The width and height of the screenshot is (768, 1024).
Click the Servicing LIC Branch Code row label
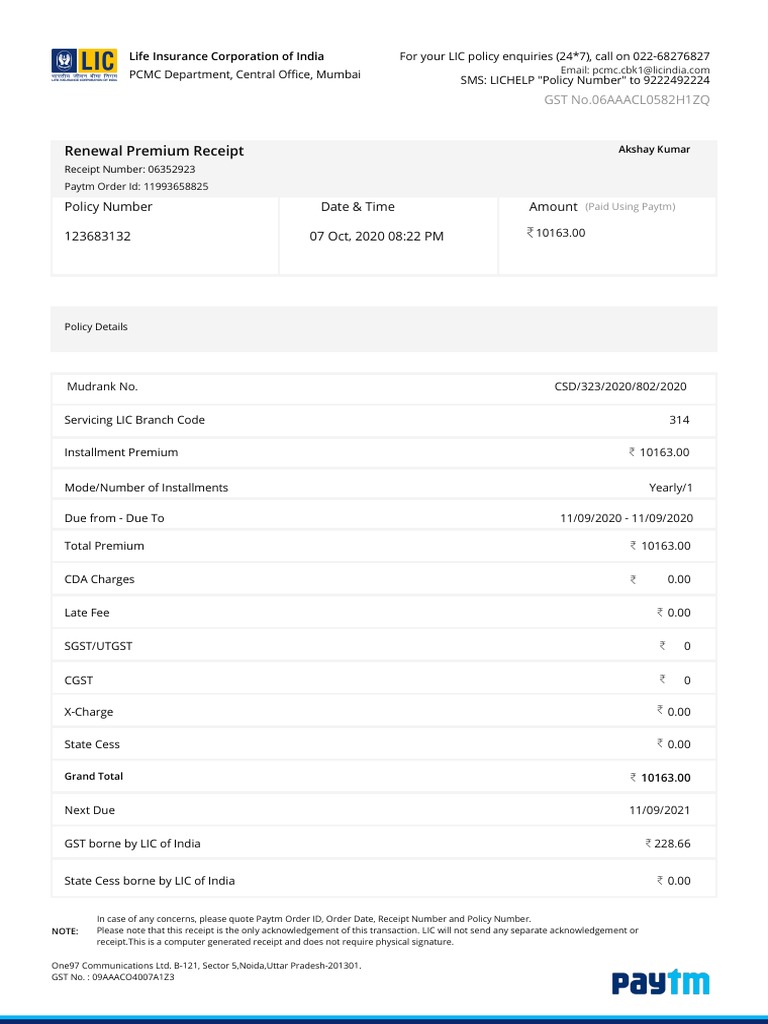(x=134, y=420)
